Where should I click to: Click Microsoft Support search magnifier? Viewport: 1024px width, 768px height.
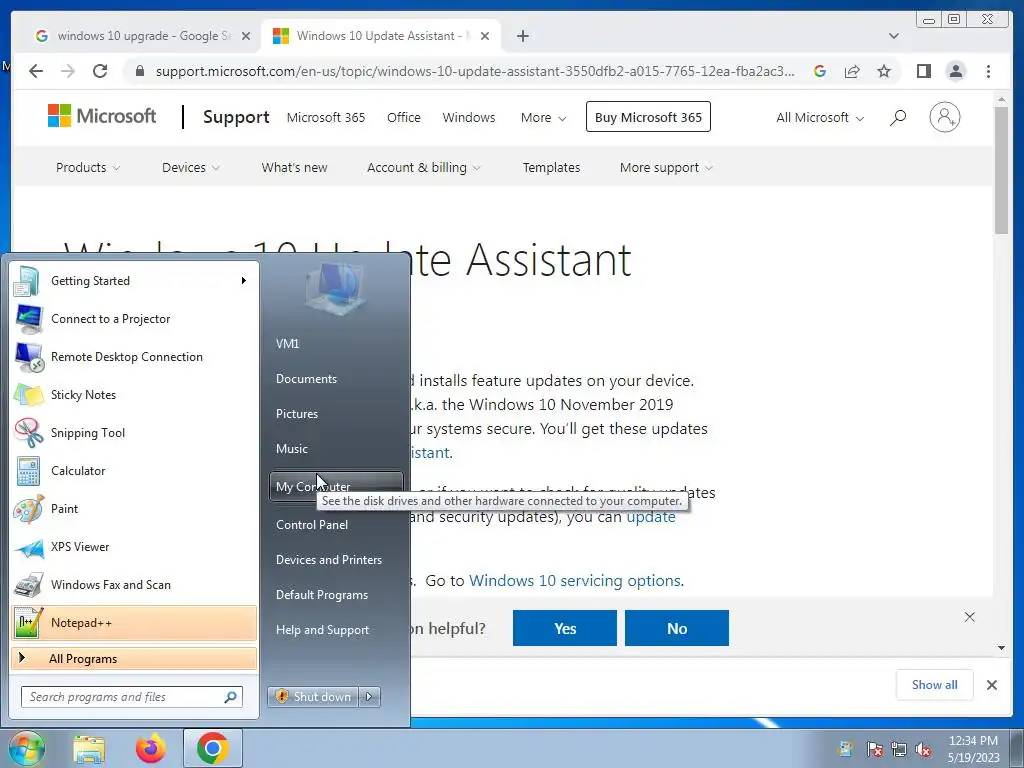898,118
